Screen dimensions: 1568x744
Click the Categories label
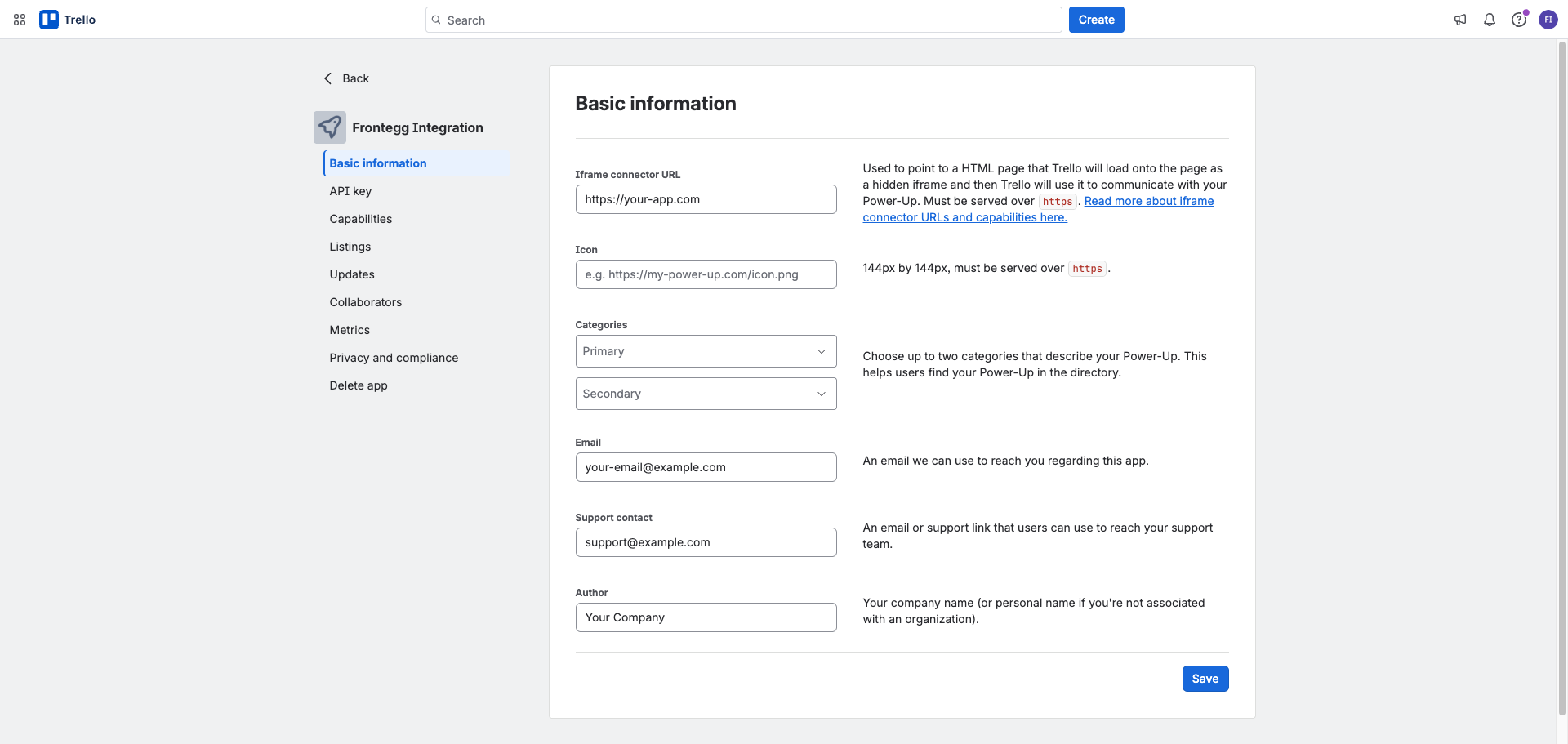click(601, 325)
